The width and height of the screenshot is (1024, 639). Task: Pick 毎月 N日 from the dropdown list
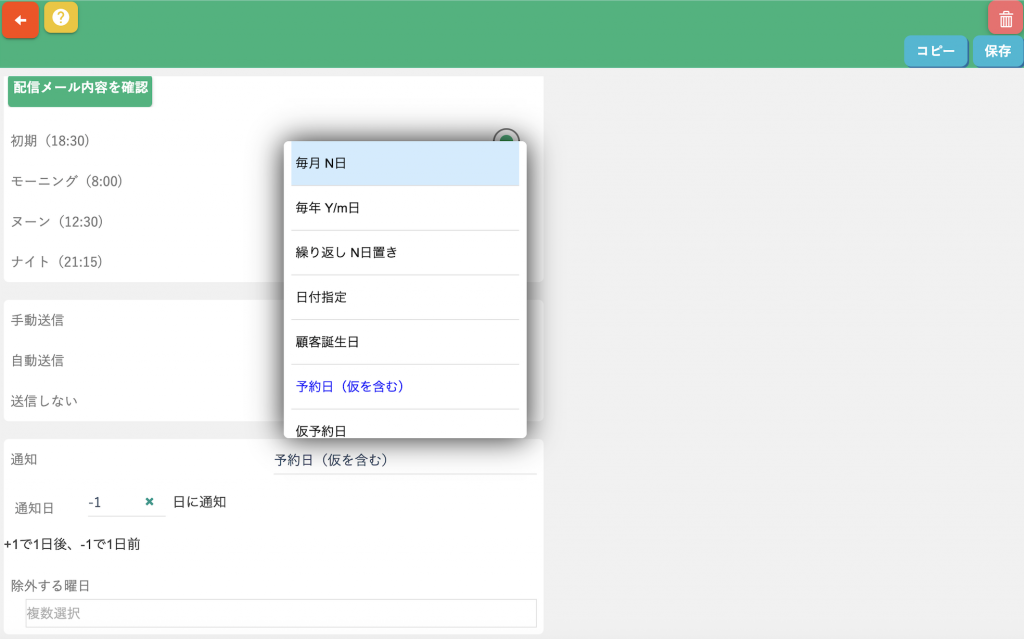pyautogui.click(x=405, y=163)
